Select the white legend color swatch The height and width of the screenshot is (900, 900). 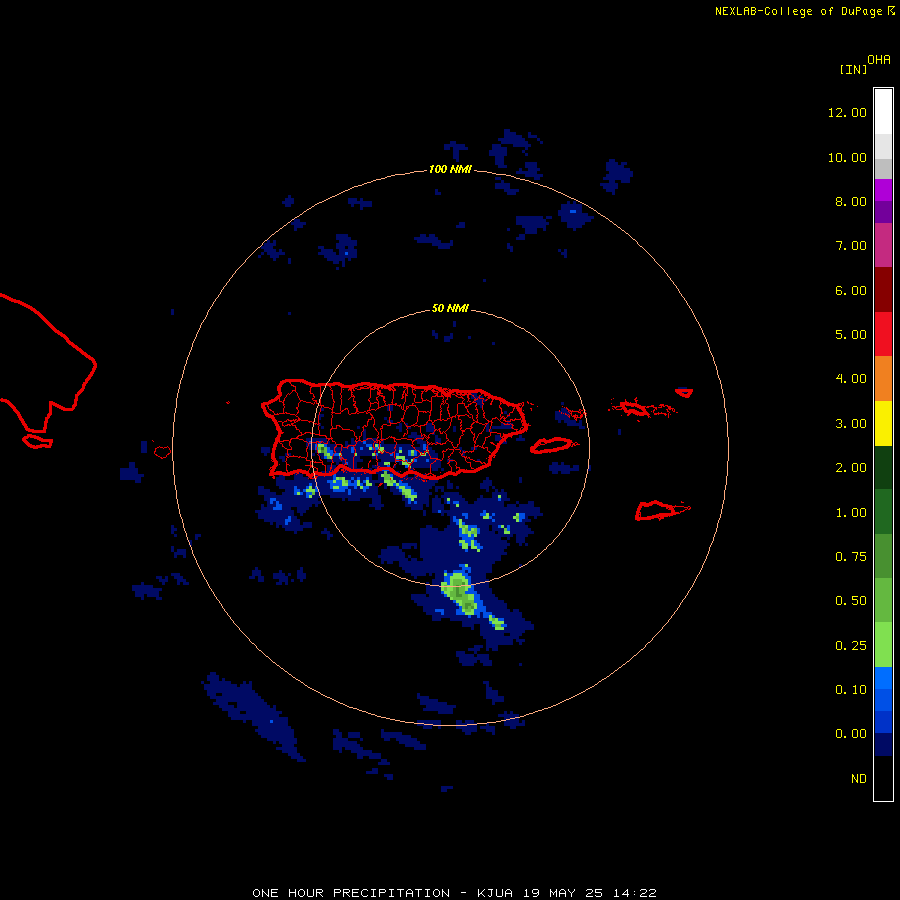[883, 112]
